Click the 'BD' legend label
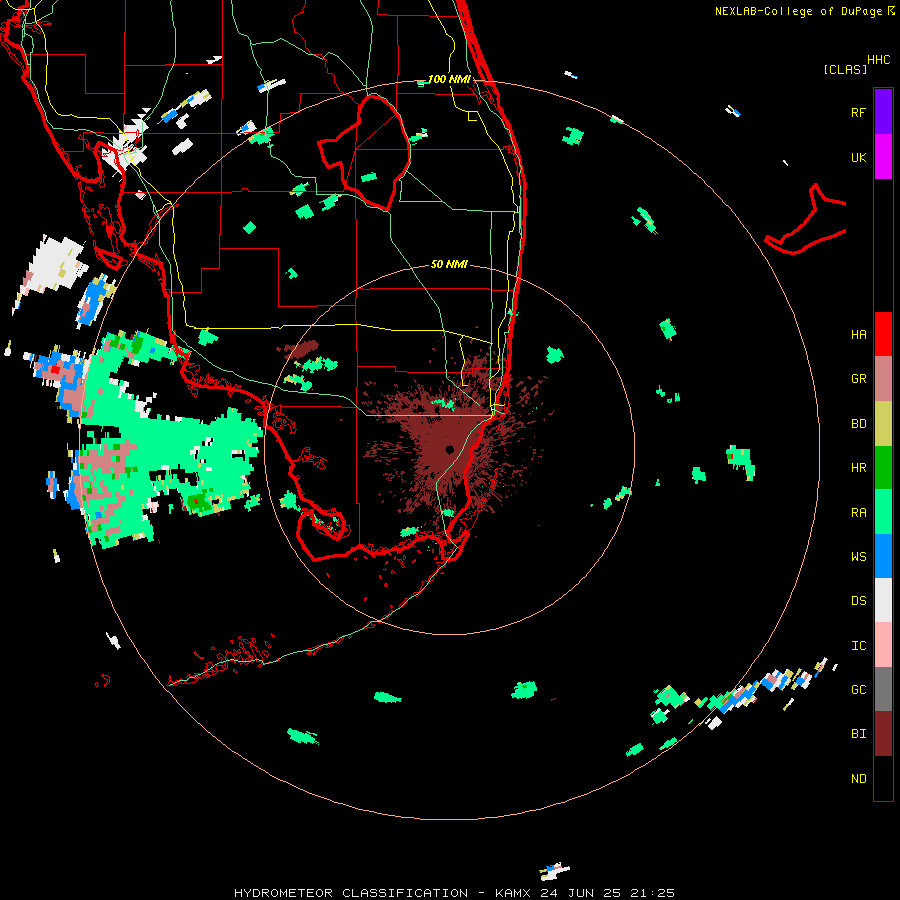Viewport: 900px width, 900px height. pos(858,423)
